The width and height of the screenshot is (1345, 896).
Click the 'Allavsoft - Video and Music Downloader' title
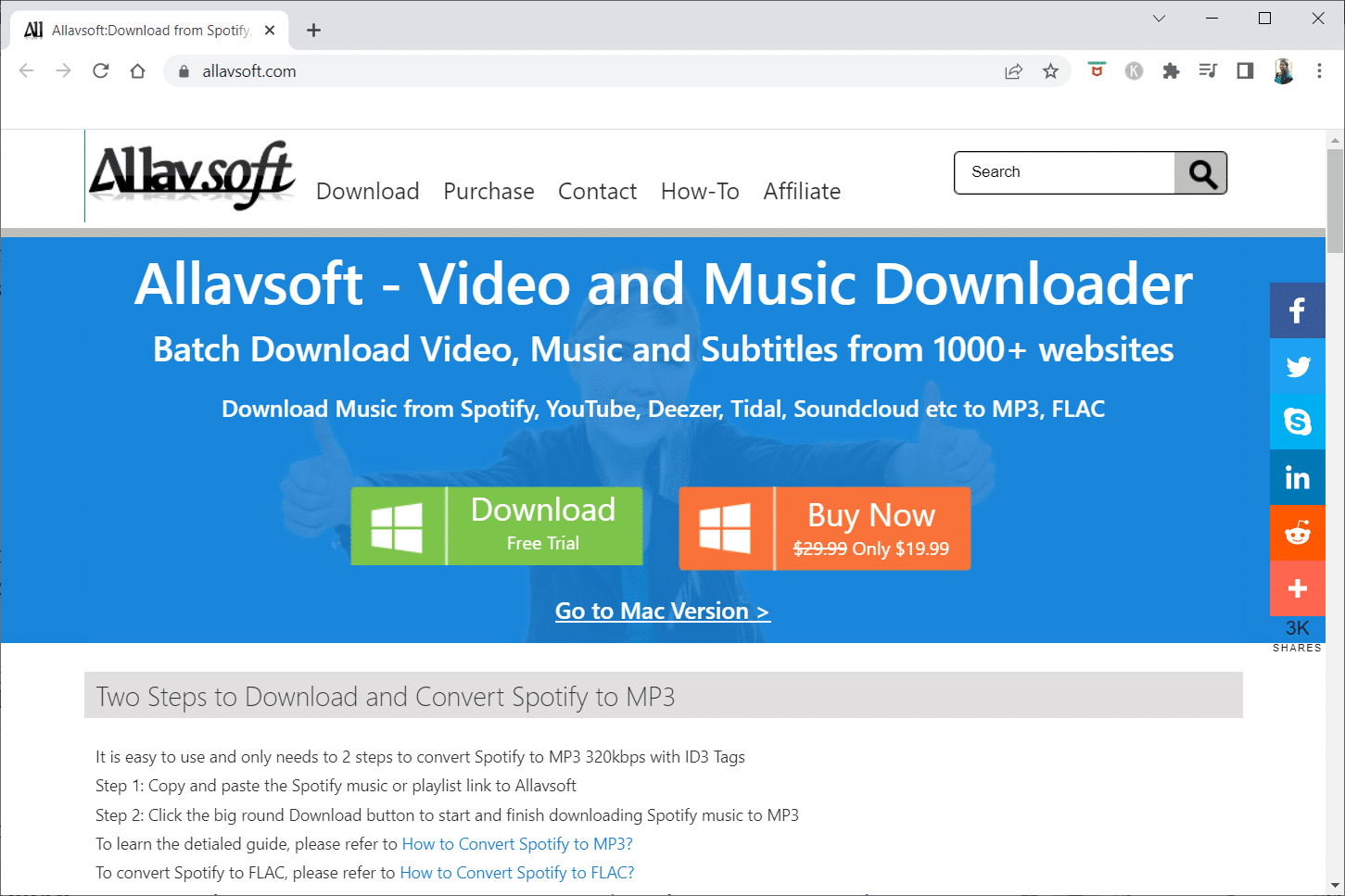point(664,284)
